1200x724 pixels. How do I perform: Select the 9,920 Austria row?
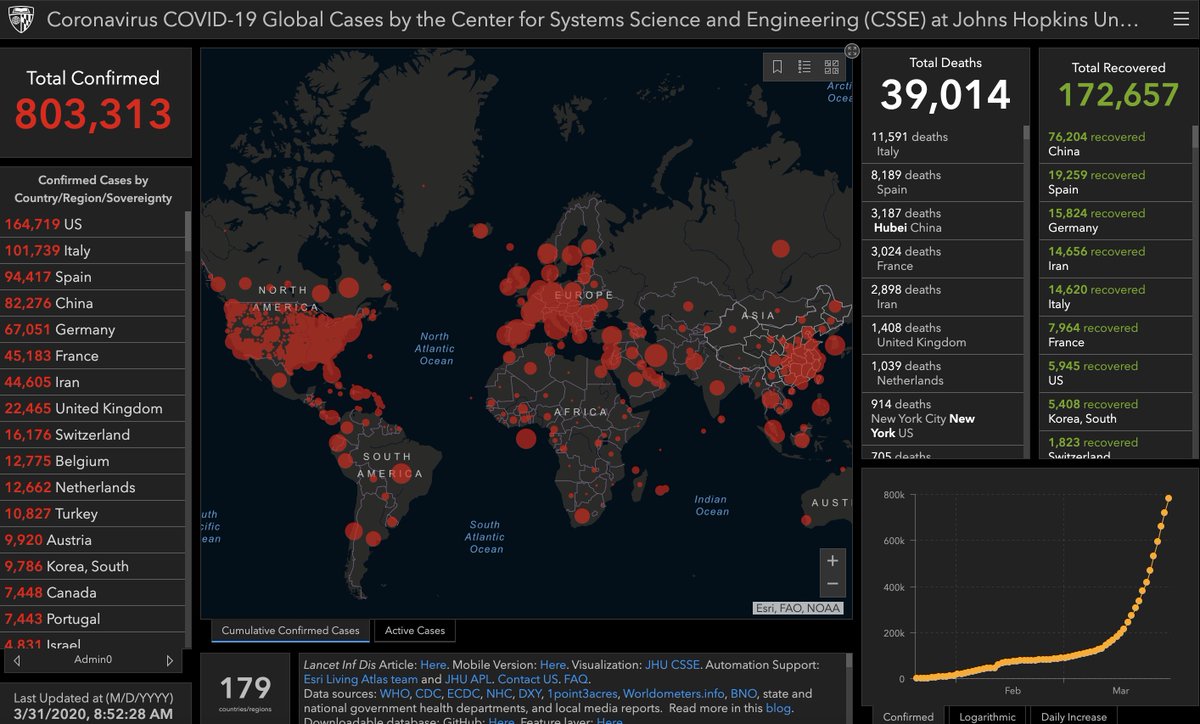click(x=92, y=540)
